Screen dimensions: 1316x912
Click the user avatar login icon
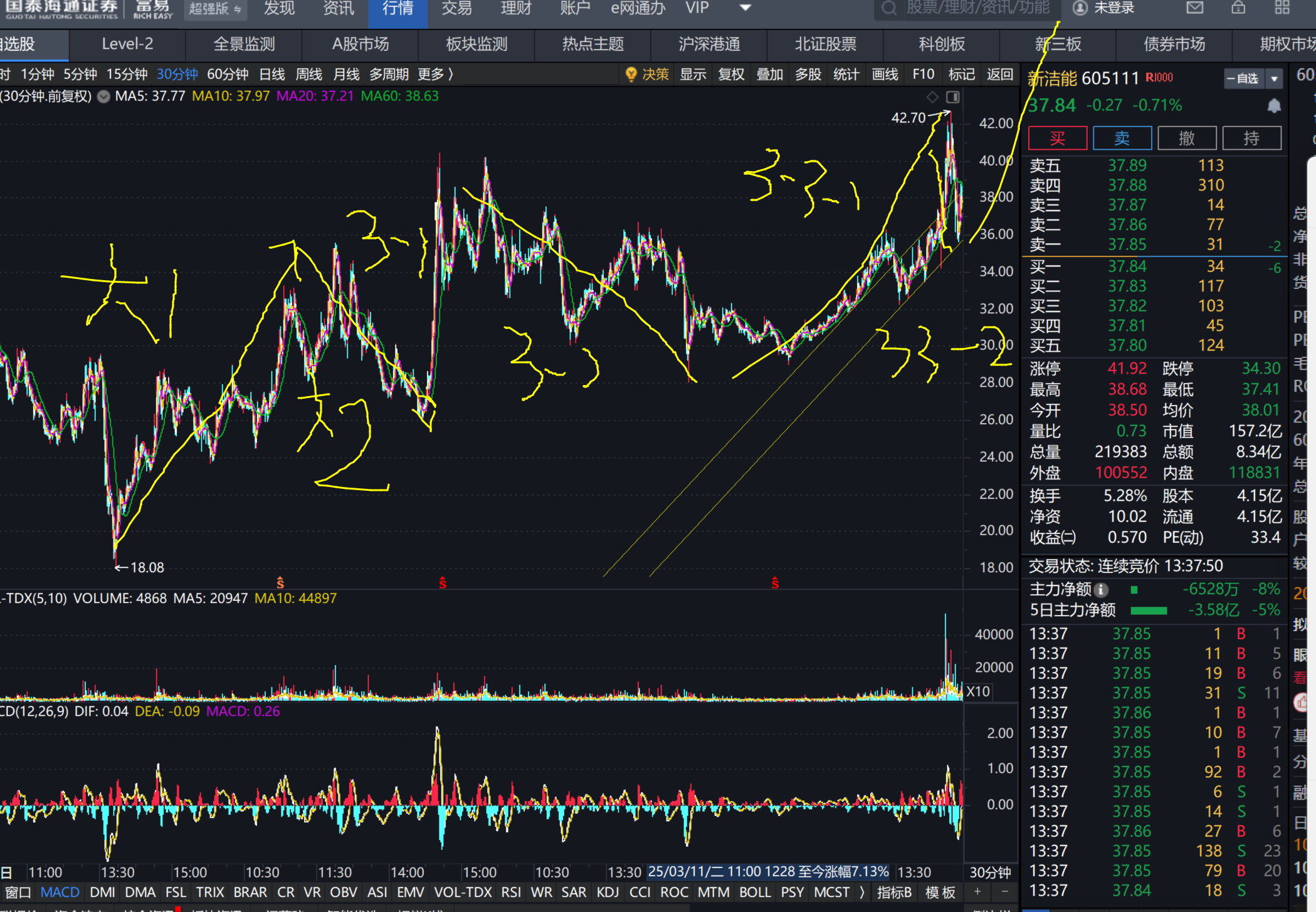pyautogui.click(x=1080, y=8)
